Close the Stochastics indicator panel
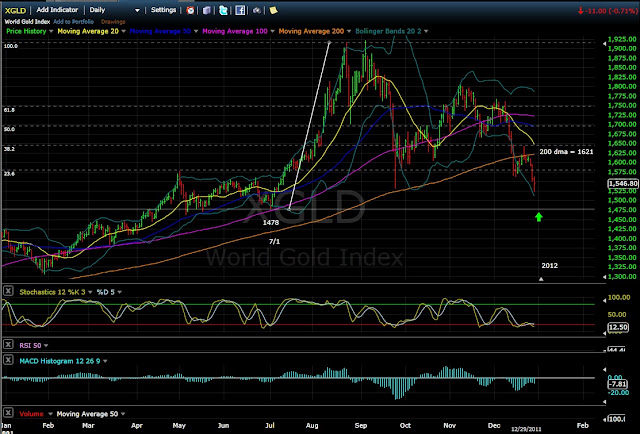The width and height of the screenshot is (640, 434). coord(8,291)
